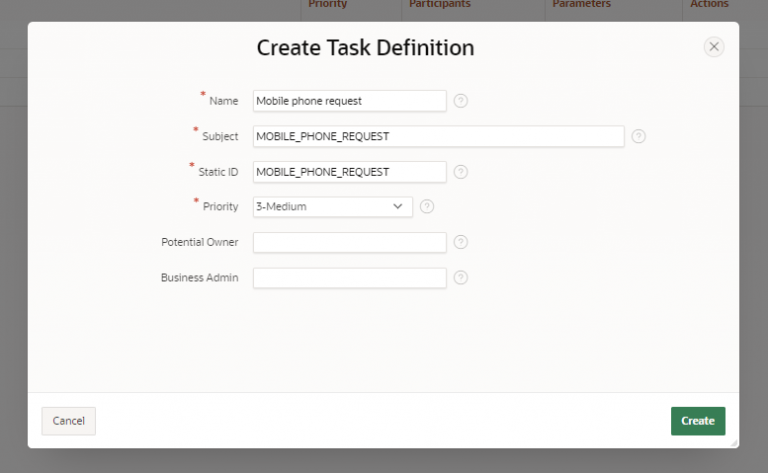Open help for the Static ID field
Screen dimensions: 768x473
(460, 172)
